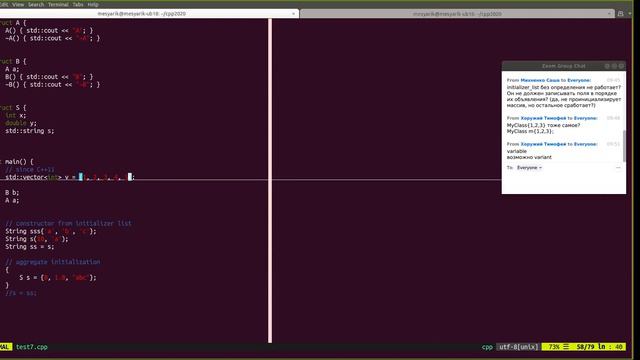Click the 'String sss{' code line
The height and width of the screenshot is (360, 640).
coord(51,231)
